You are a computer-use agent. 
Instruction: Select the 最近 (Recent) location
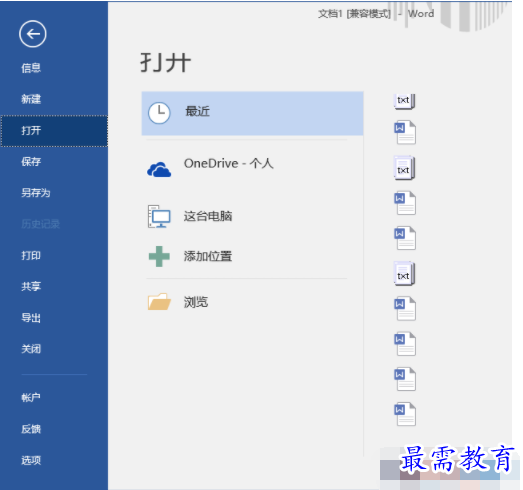[x=252, y=113]
